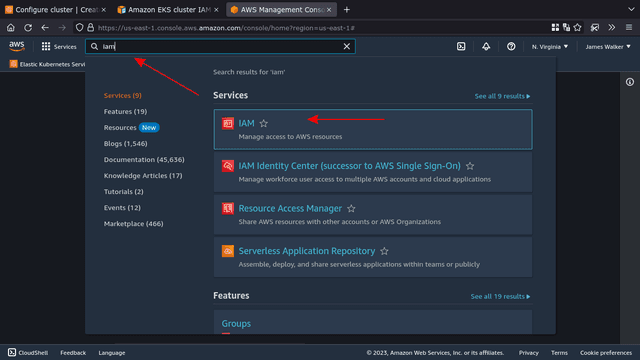Close the Configure cluster tab
This screenshot has height=360, width=640.
pyautogui.click(x=103, y=9)
